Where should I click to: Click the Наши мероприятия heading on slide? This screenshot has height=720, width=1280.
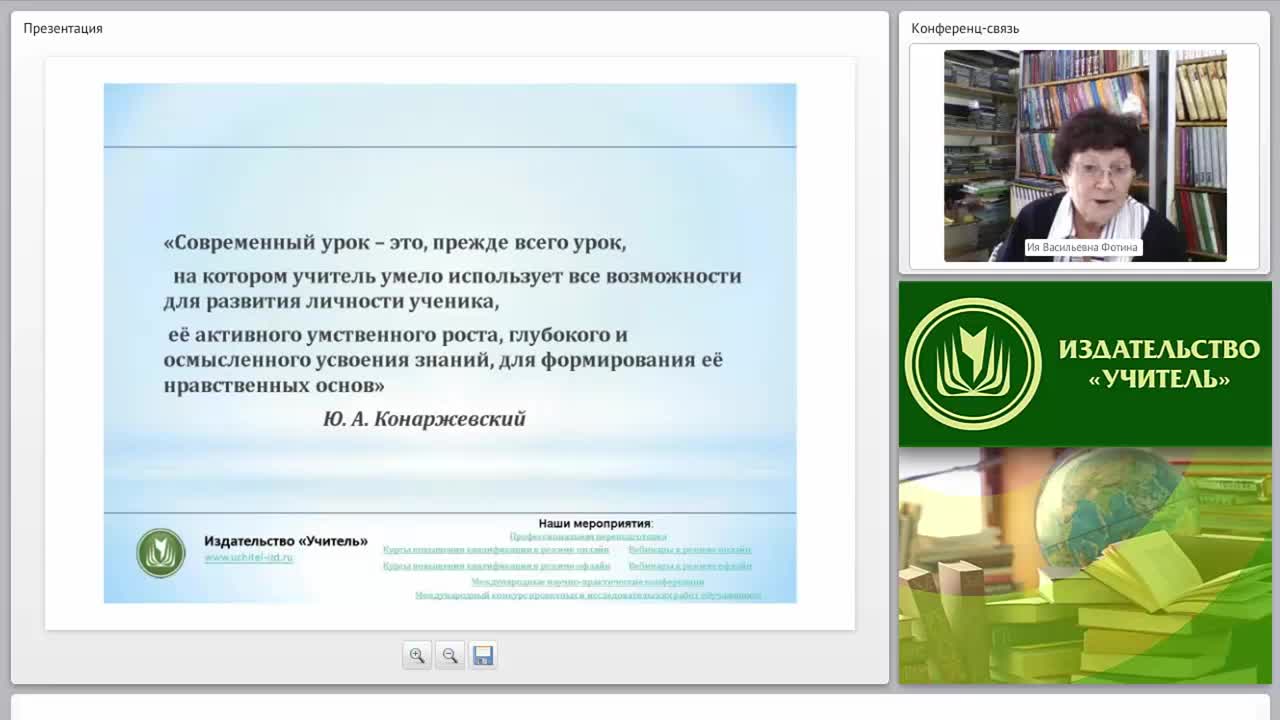click(x=595, y=523)
